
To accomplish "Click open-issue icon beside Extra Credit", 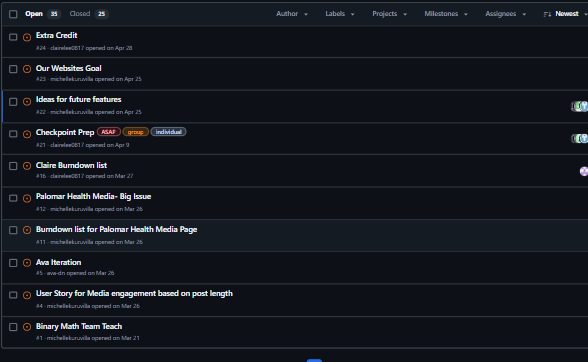I will pos(27,37).
